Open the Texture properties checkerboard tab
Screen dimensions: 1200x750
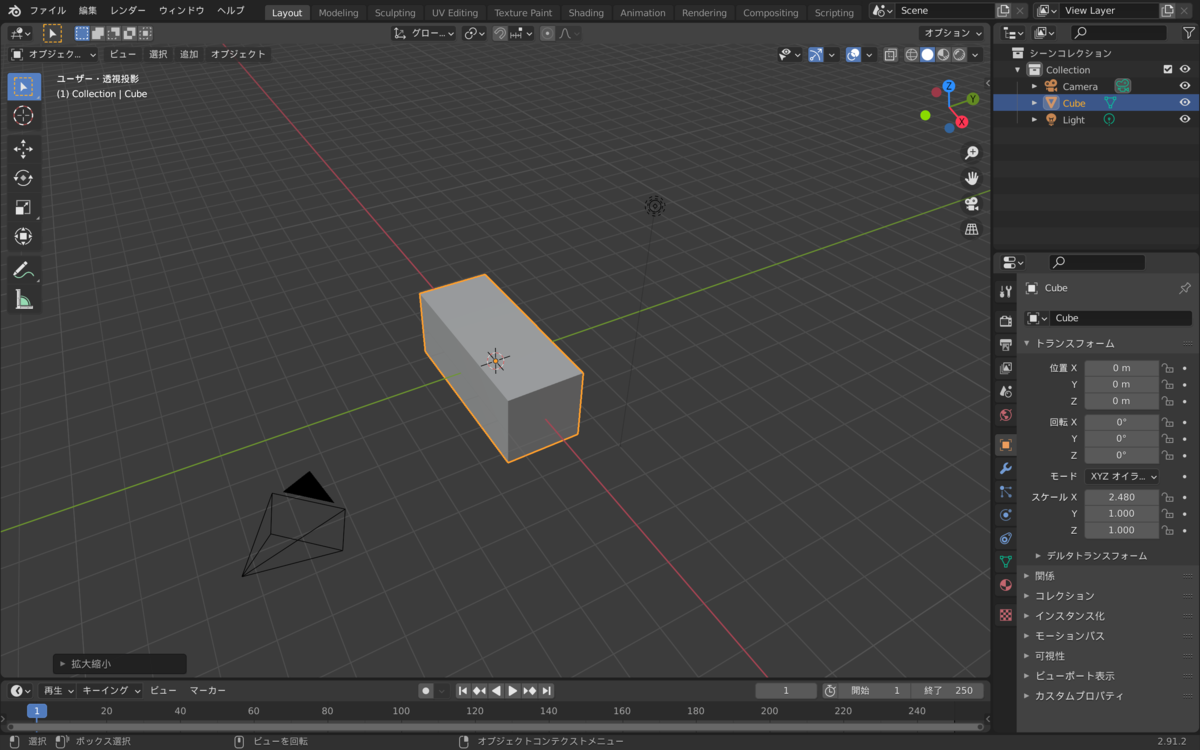pos(1006,615)
